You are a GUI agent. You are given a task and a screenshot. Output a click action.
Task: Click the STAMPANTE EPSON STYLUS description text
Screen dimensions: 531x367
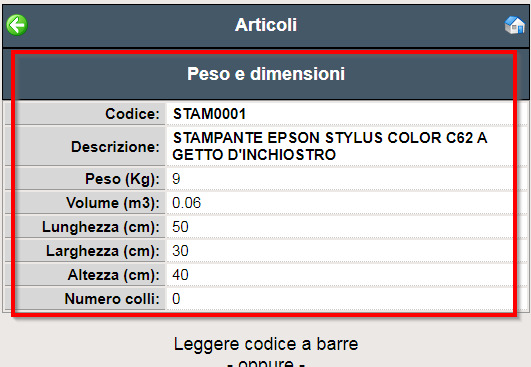[330, 146]
